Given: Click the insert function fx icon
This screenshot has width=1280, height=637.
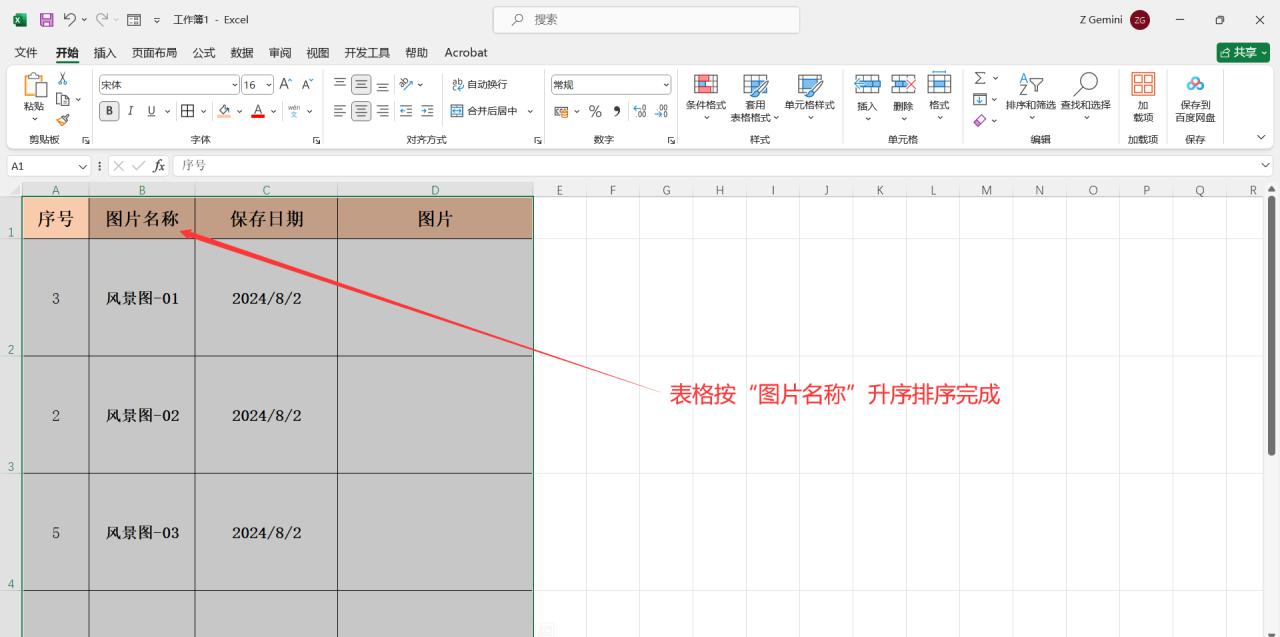Looking at the screenshot, I should pos(159,166).
